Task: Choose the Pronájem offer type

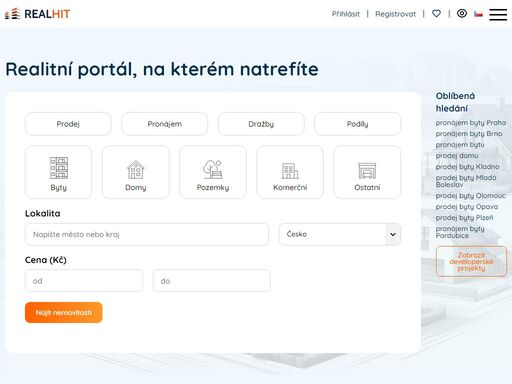Action: (165, 124)
